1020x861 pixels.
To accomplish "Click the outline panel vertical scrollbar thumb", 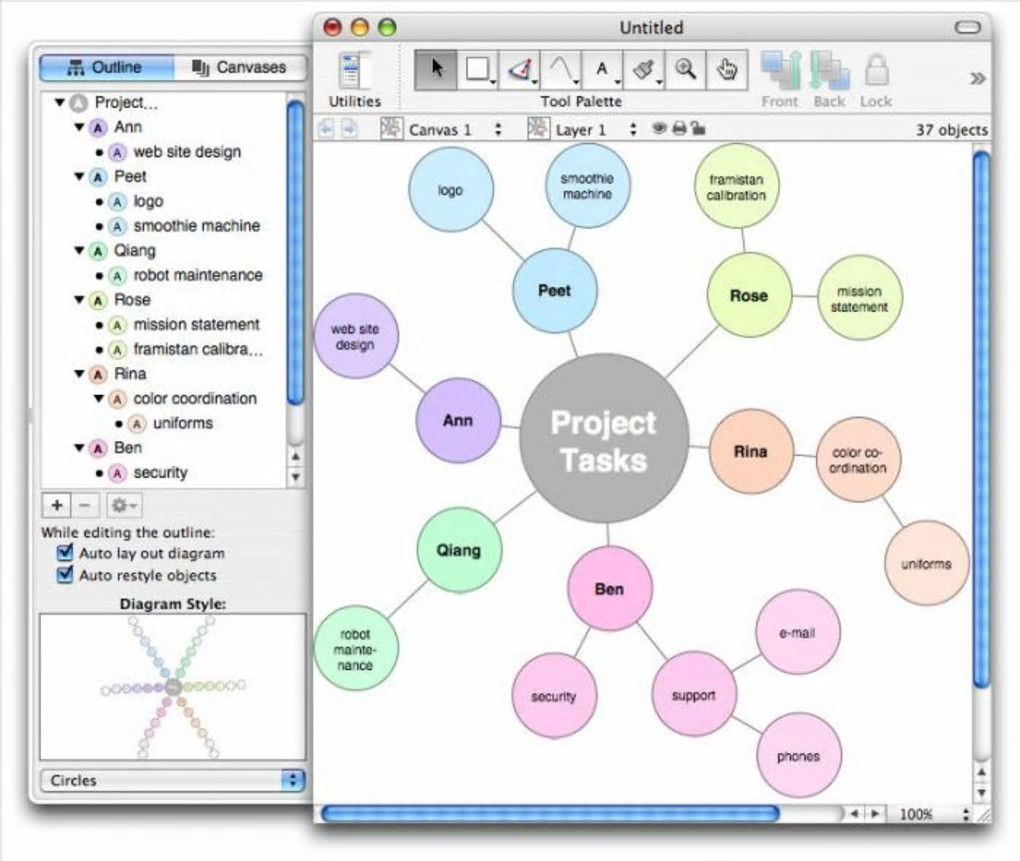I will [295, 252].
